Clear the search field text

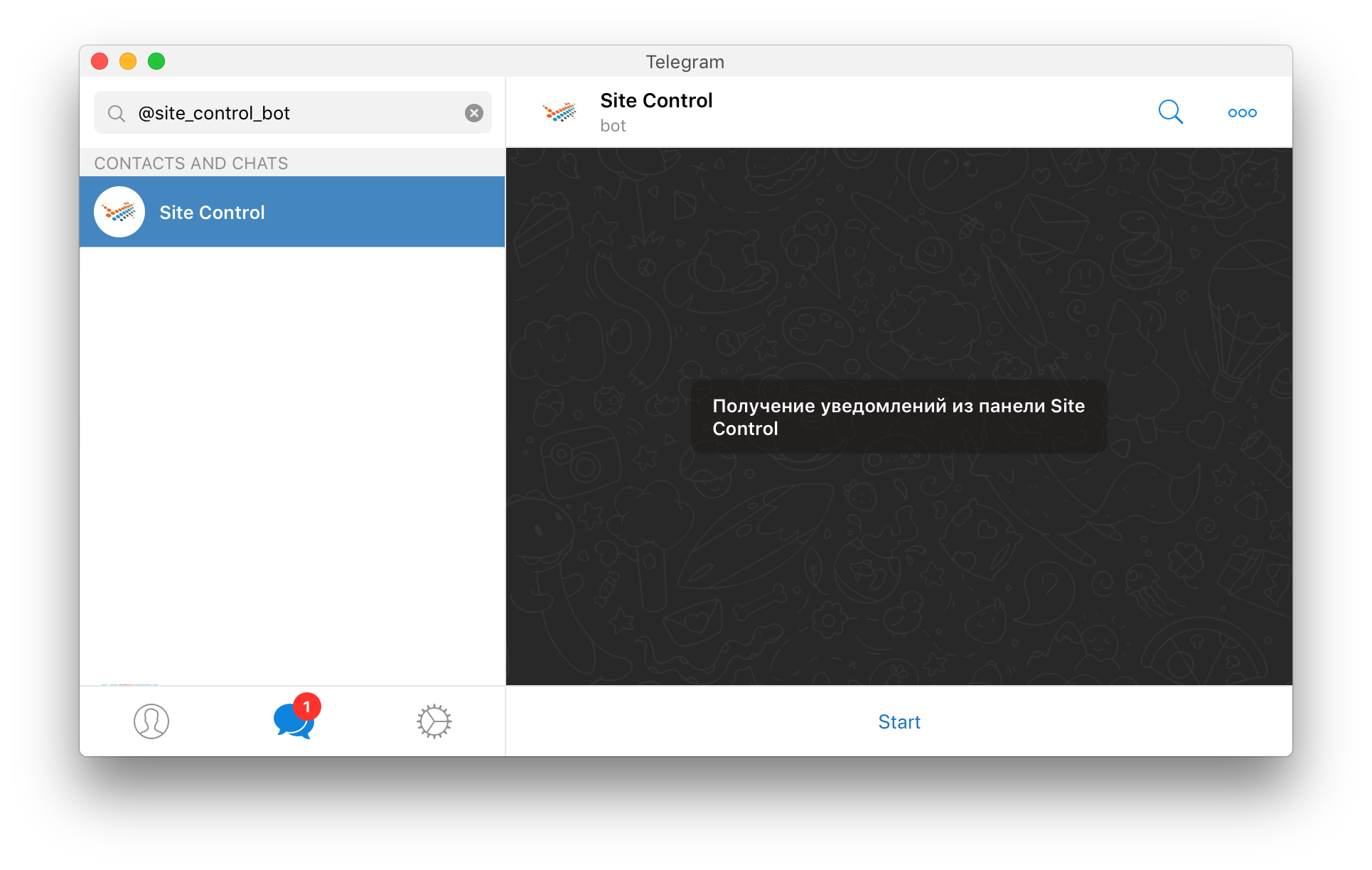[x=474, y=113]
